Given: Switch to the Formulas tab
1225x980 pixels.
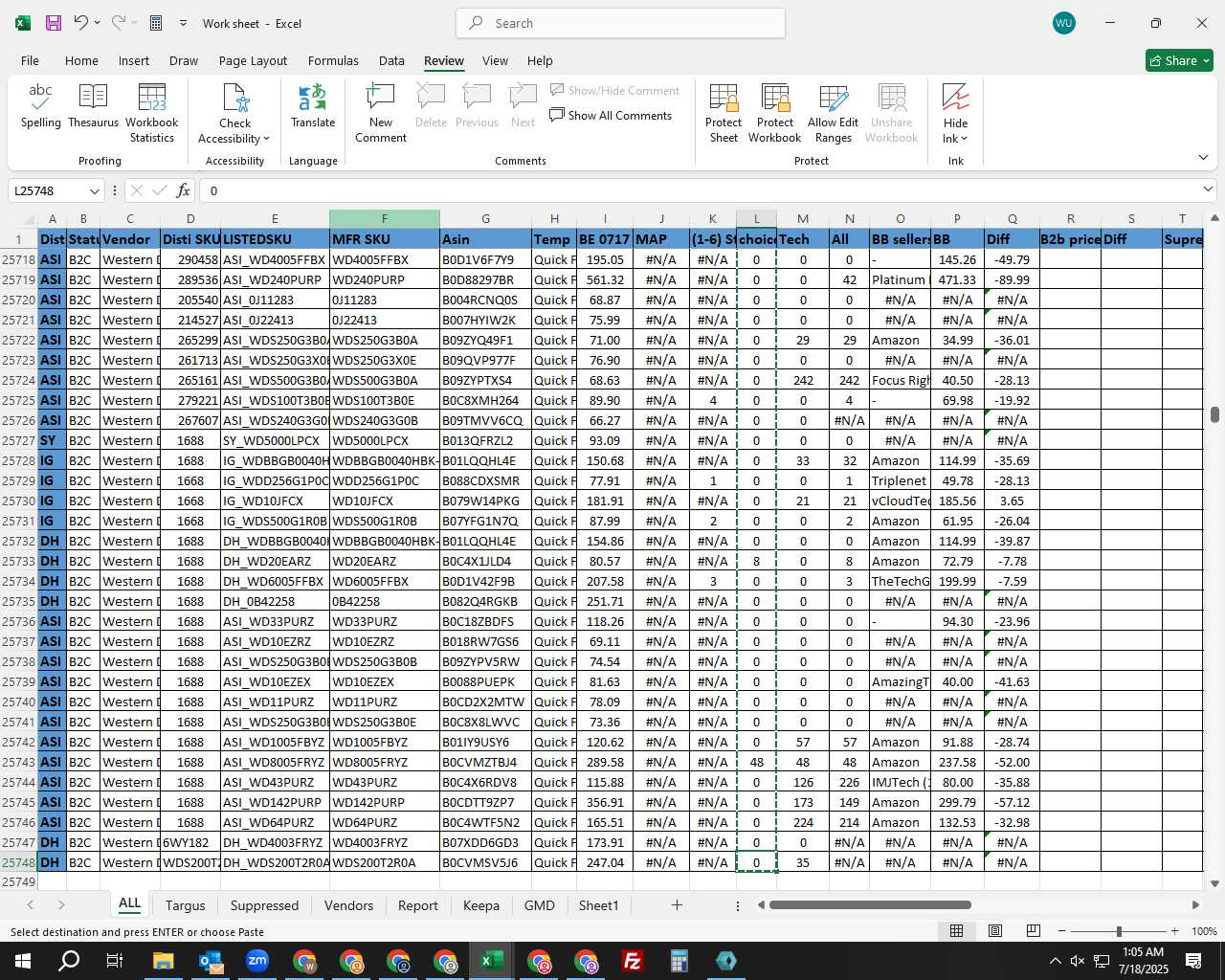Looking at the screenshot, I should coord(333,60).
